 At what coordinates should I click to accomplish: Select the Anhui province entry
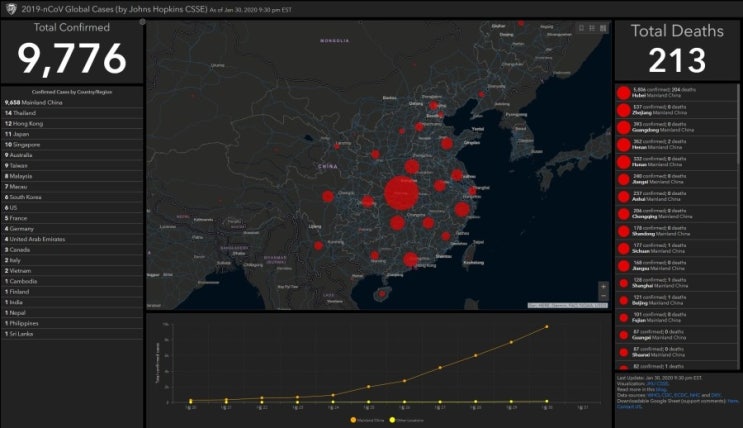(676, 197)
